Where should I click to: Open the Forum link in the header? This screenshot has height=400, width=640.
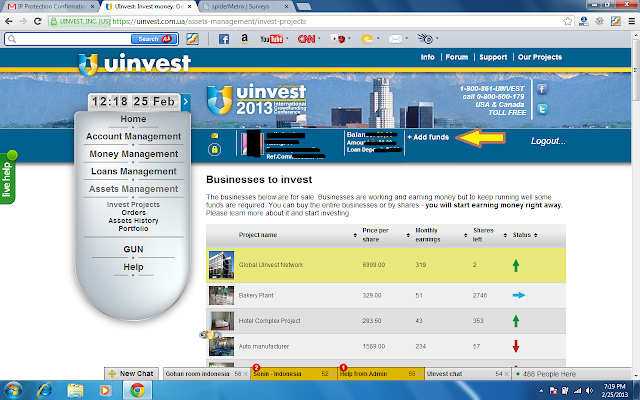pyautogui.click(x=456, y=57)
